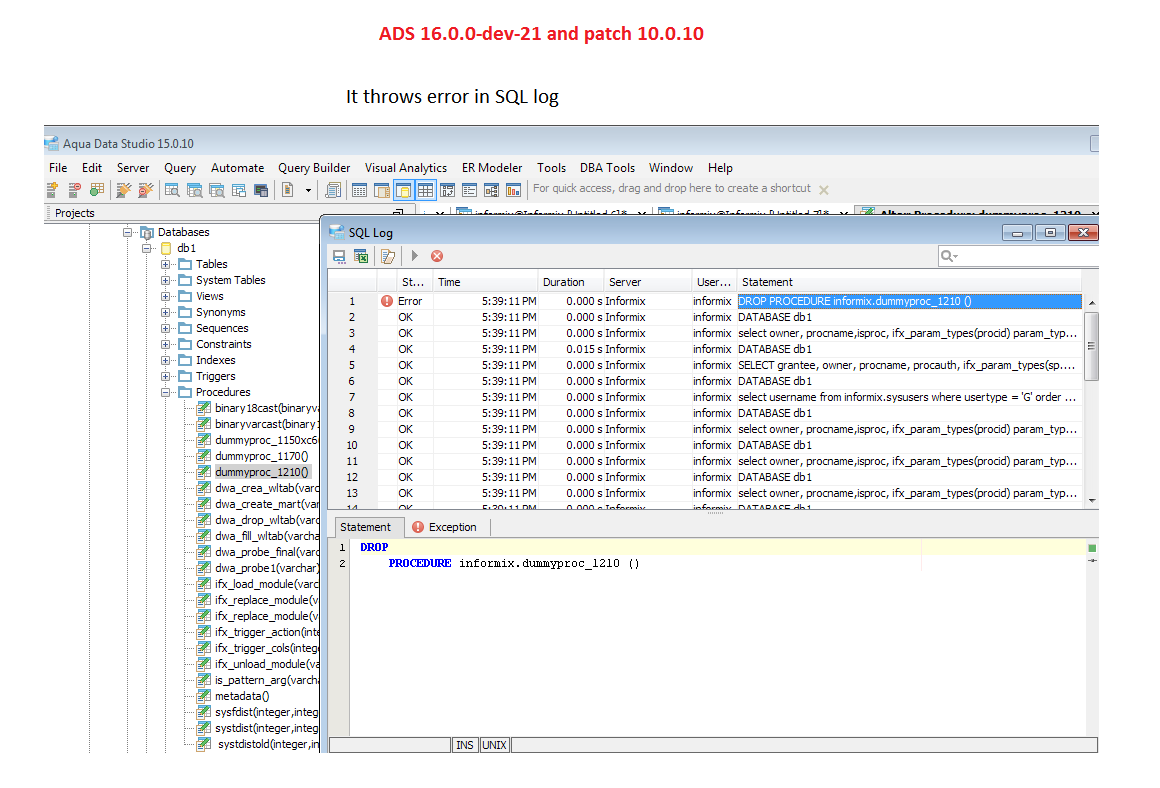
Task: Click the red clear icon in SQL Log
Action: pyautogui.click(x=437, y=256)
